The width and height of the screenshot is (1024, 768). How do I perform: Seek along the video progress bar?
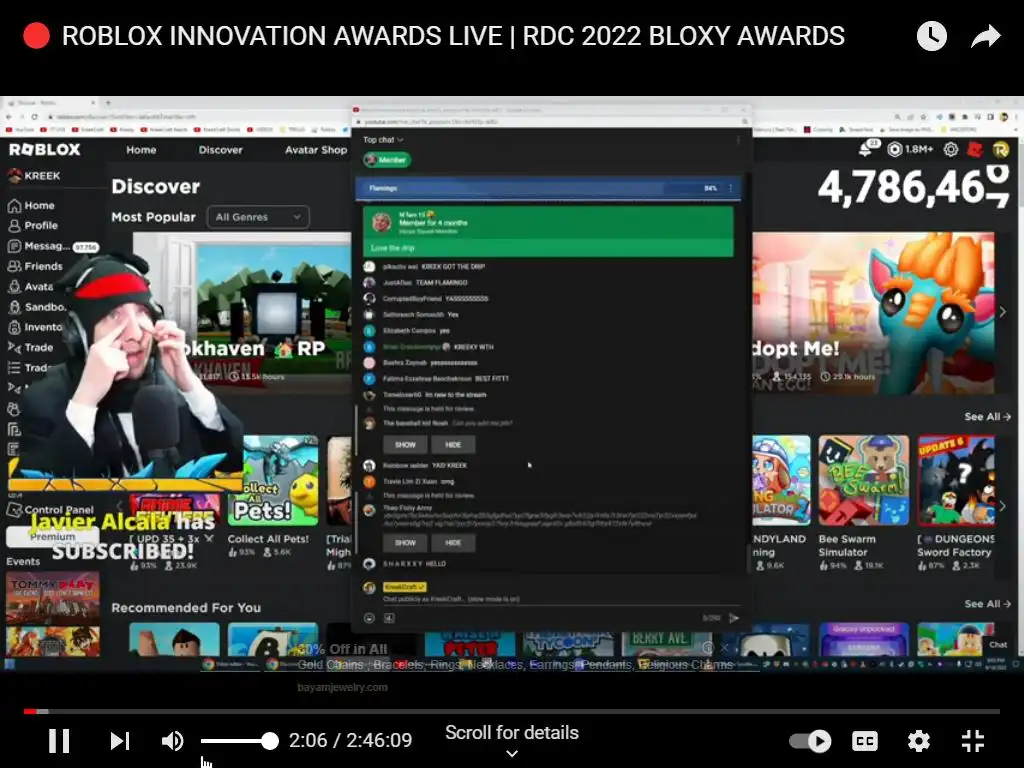pos(511,711)
